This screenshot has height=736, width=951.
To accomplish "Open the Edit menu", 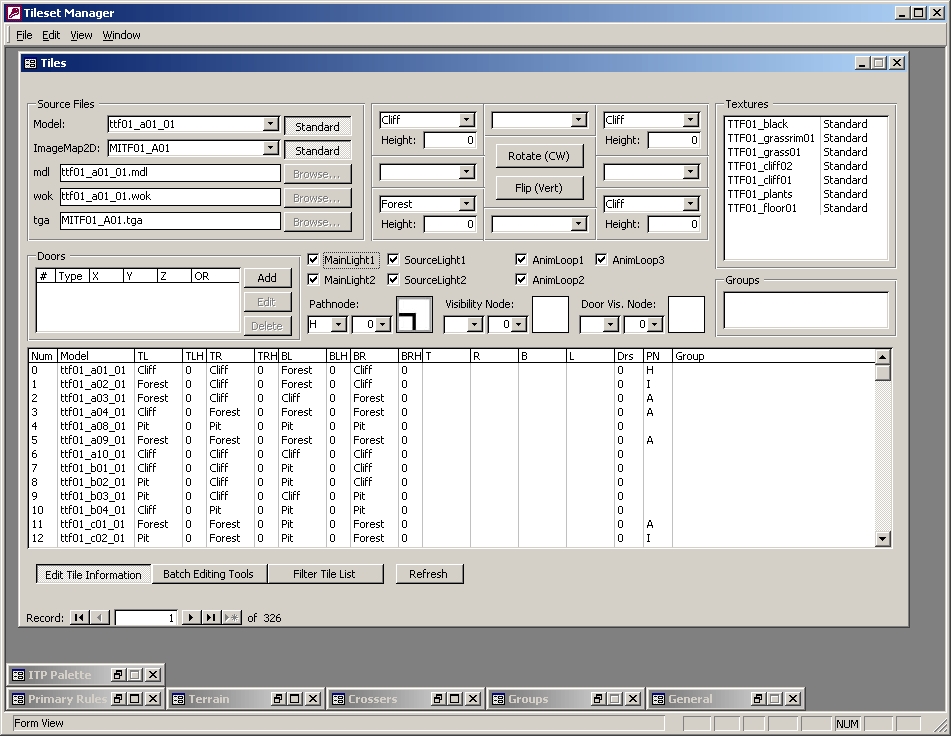I will point(51,35).
